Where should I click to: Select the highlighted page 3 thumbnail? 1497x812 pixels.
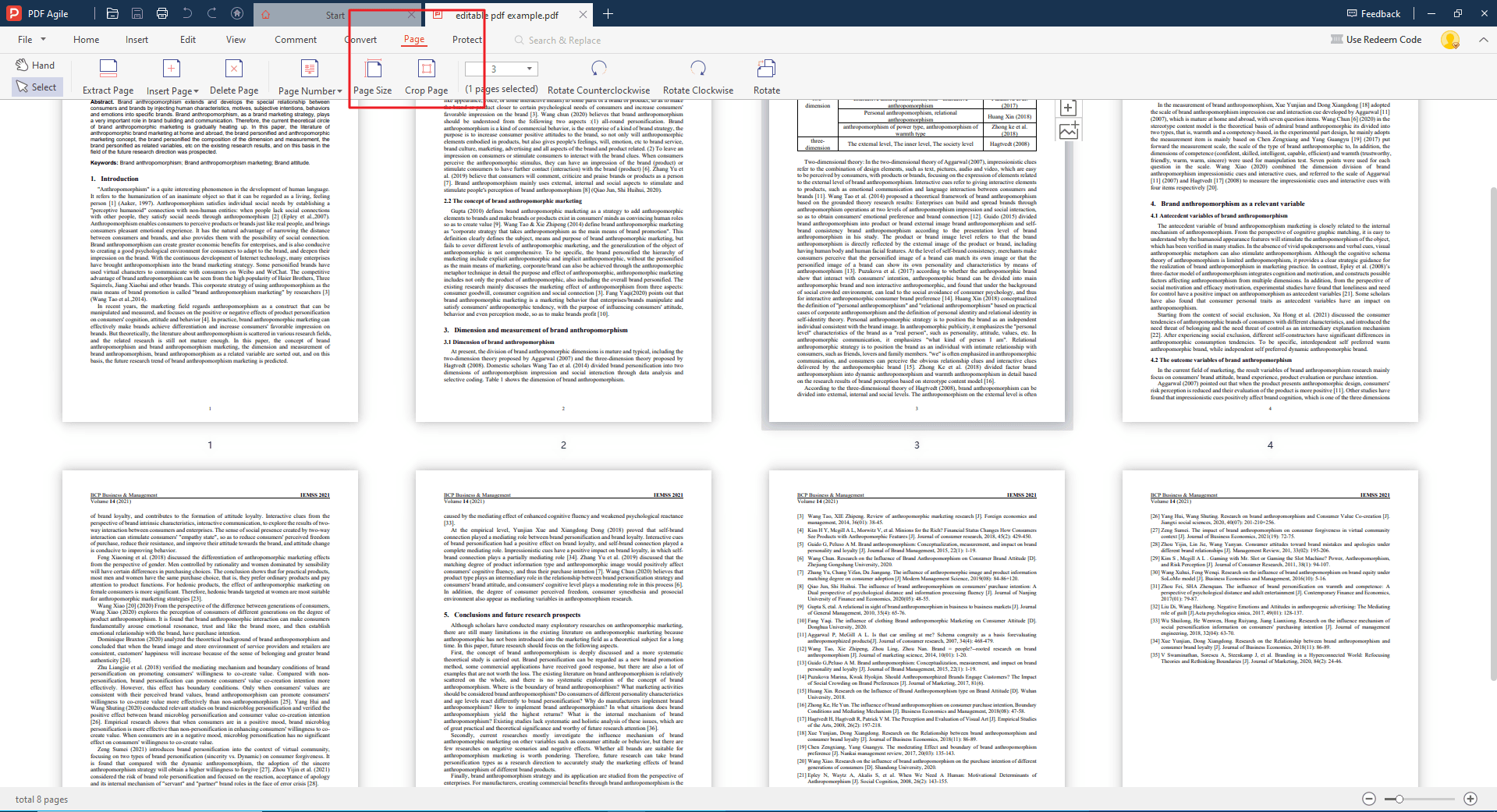(x=917, y=261)
